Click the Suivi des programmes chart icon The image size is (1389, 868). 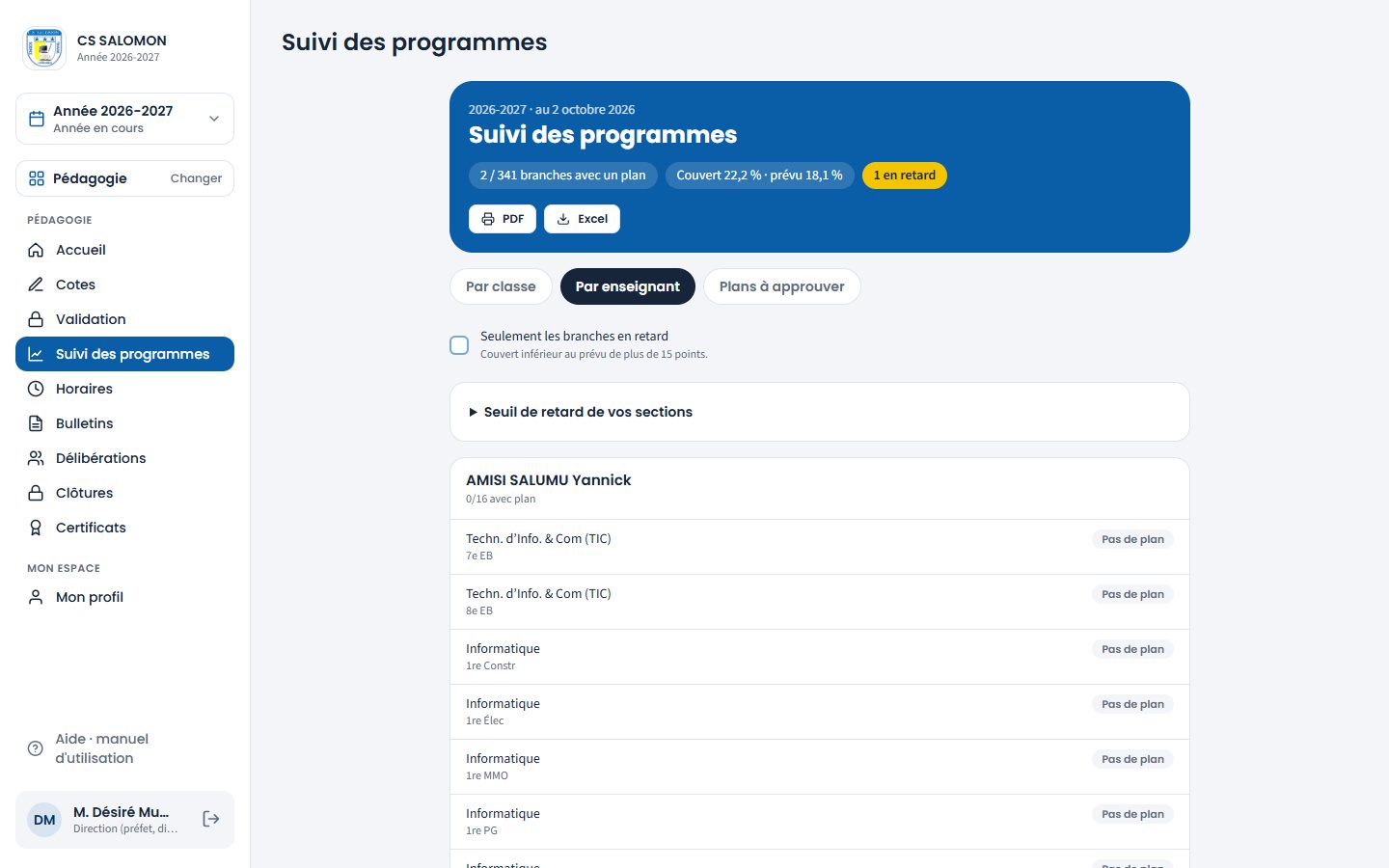(x=36, y=354)
